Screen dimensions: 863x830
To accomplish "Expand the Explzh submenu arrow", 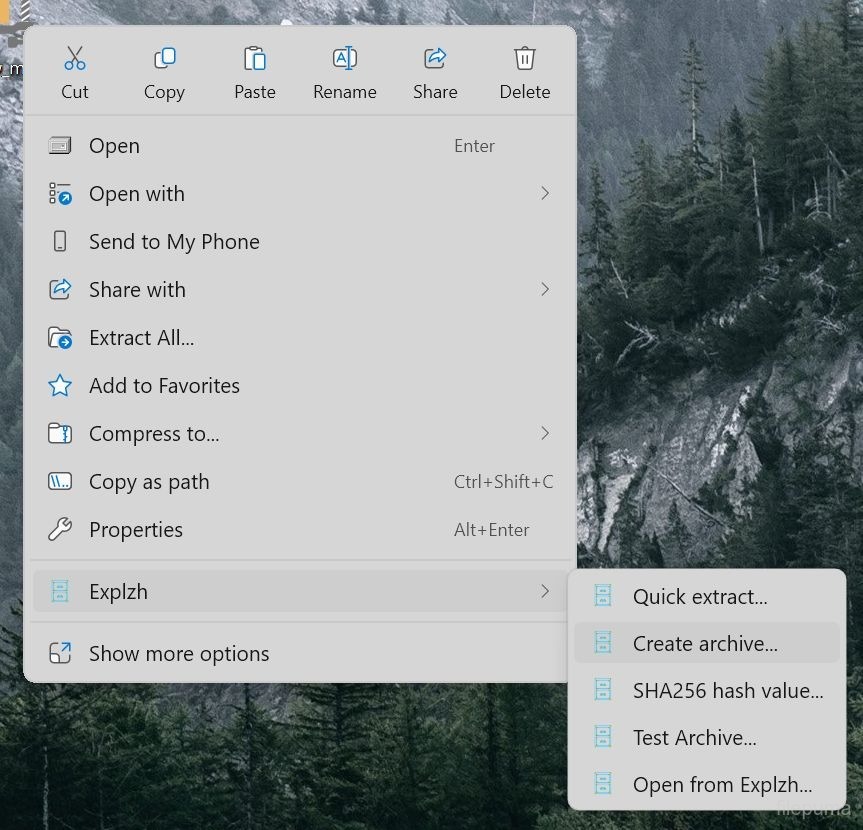I will pos(545,592).
